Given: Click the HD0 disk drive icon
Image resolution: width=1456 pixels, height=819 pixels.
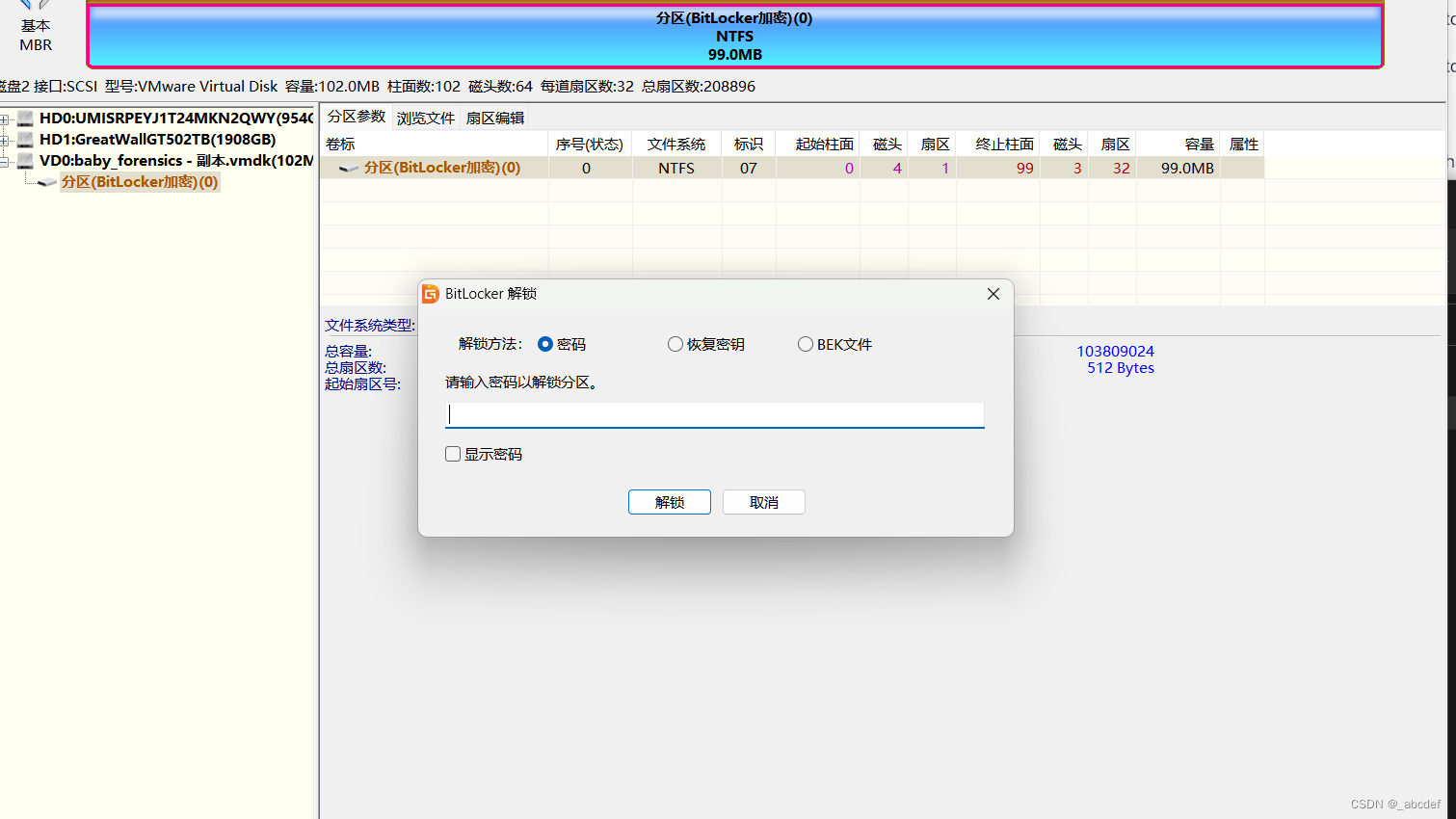Looking at the screenshot, I should click(25, 119).
